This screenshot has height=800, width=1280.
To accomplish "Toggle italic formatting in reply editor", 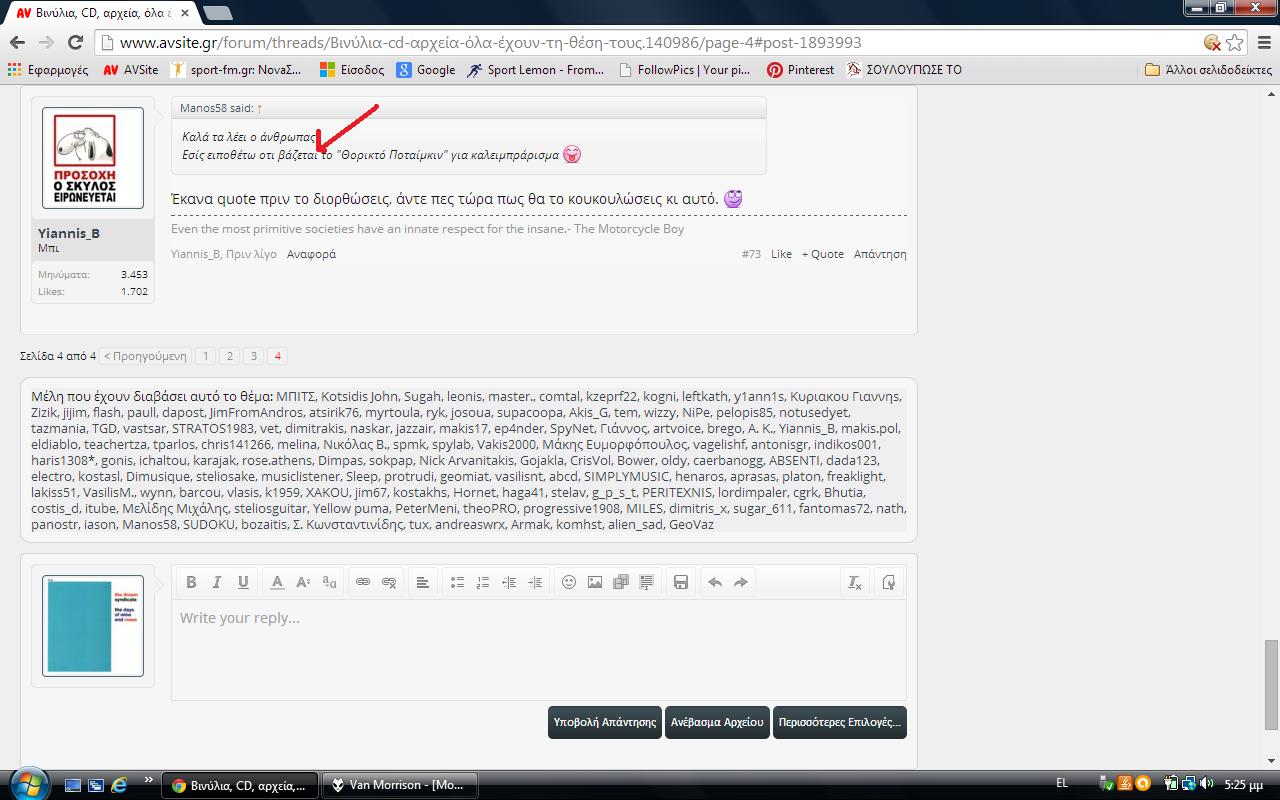I will [x=217, y=582].
